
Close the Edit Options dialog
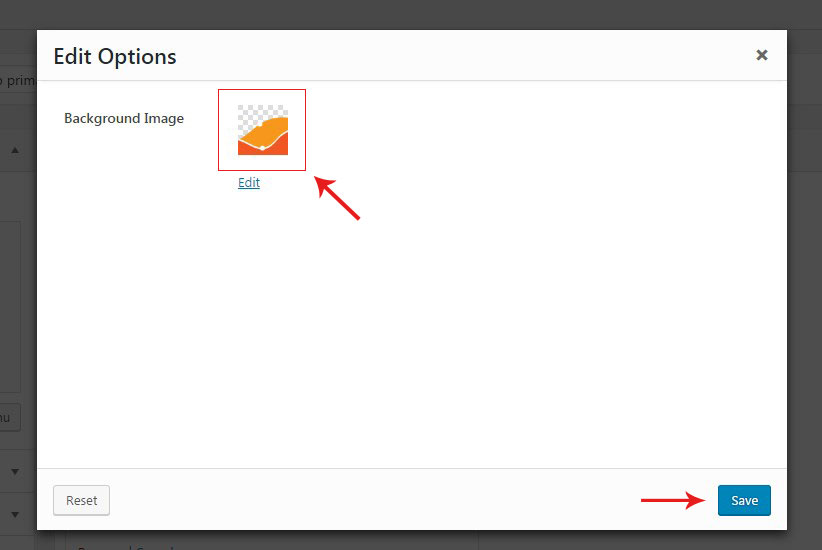(762, 56)
